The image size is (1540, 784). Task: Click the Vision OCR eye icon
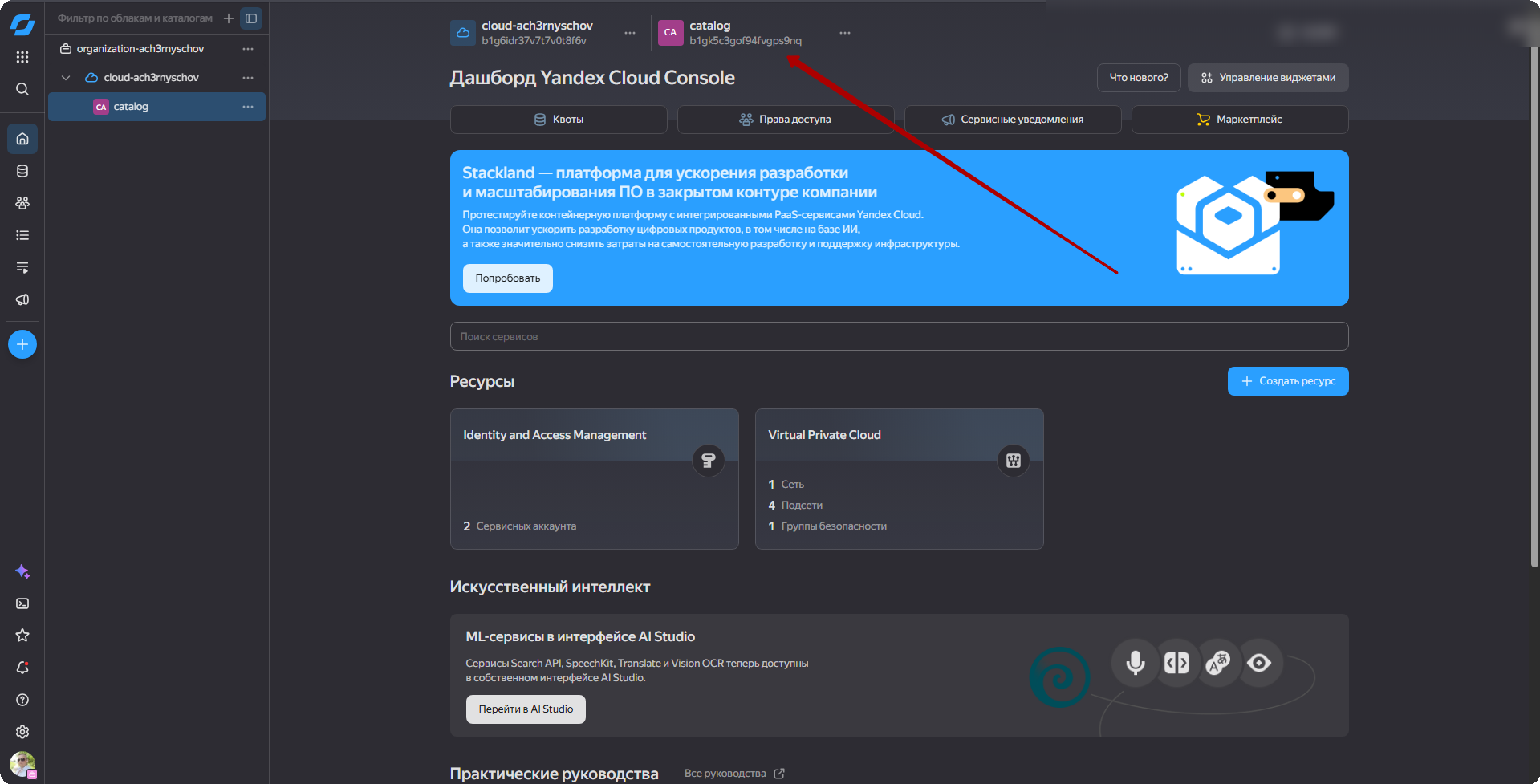(x=1260, y=663)
